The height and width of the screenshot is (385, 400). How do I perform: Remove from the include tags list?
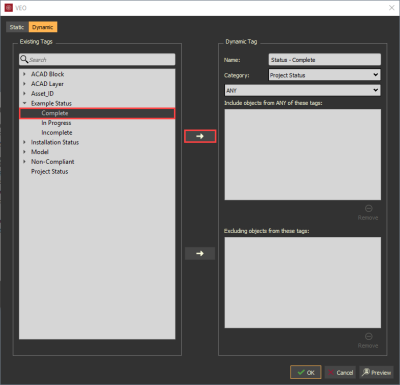[368, 212]
